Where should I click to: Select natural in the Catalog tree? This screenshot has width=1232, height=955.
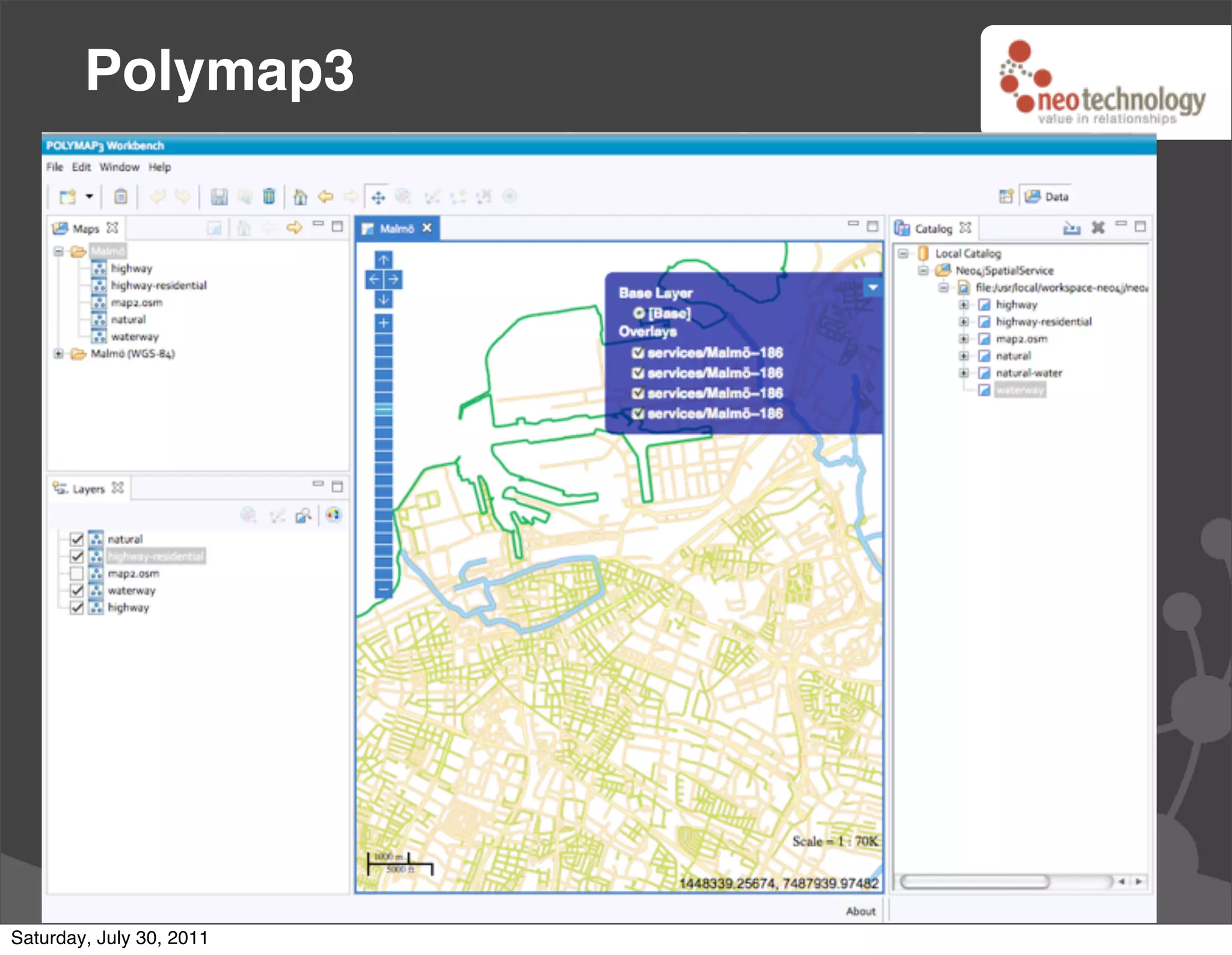(x=1013, y=356)
